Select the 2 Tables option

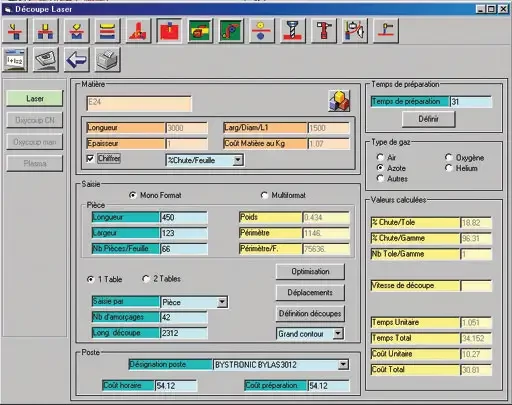click(x=146, y=279)
